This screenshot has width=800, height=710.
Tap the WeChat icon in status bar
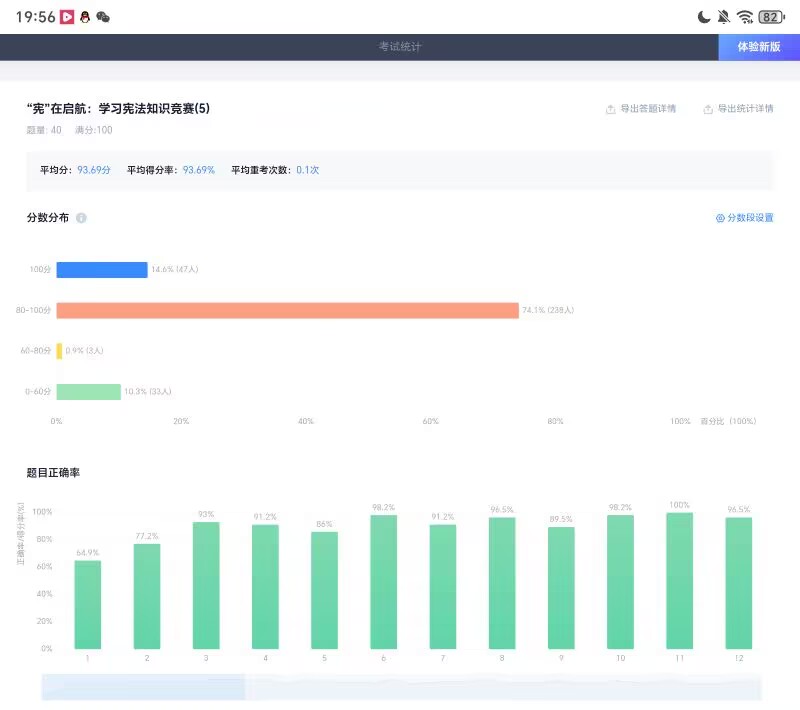click(x=102, y=17)
